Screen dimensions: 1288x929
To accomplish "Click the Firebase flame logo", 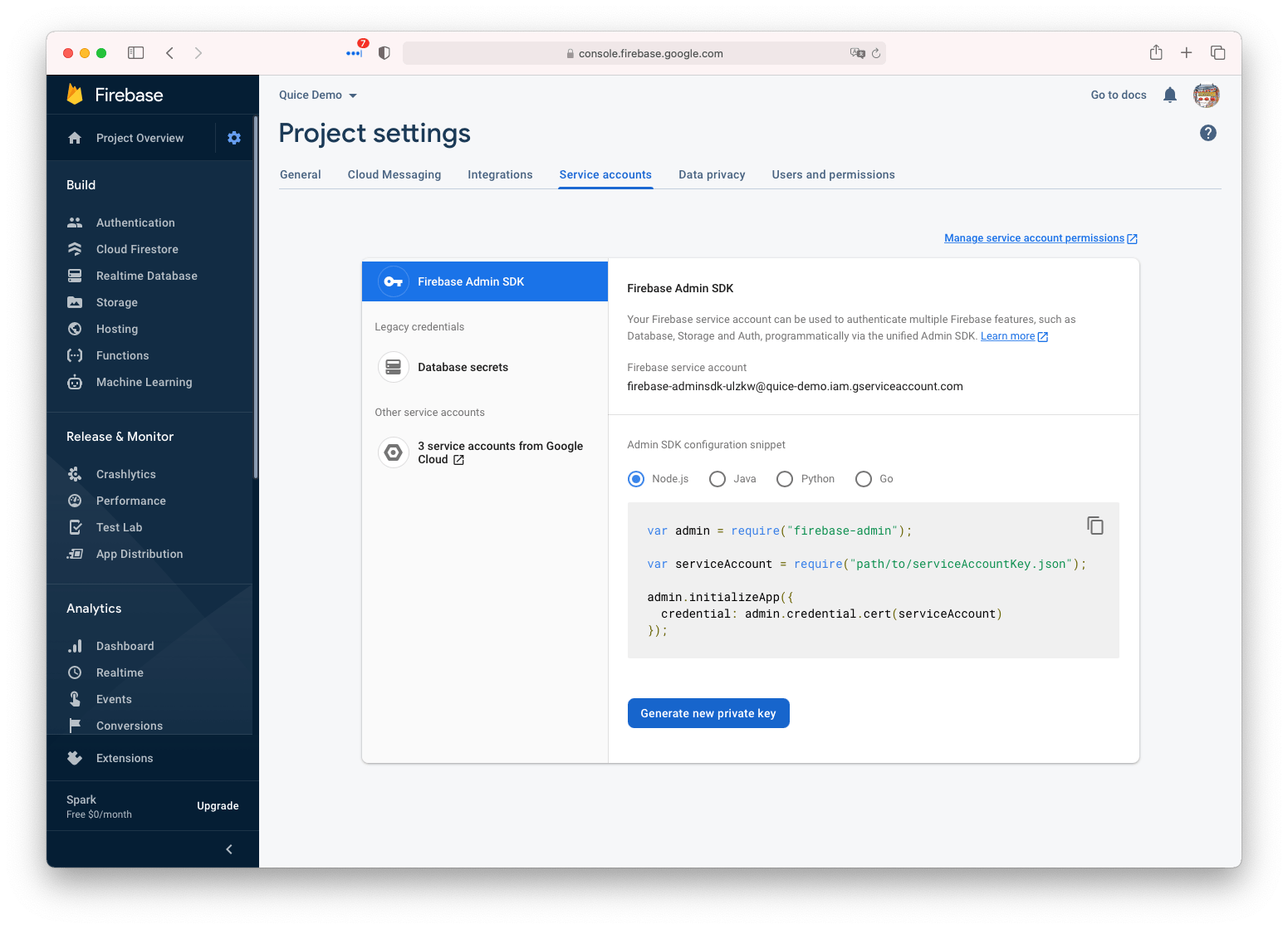I will point(75,94).
